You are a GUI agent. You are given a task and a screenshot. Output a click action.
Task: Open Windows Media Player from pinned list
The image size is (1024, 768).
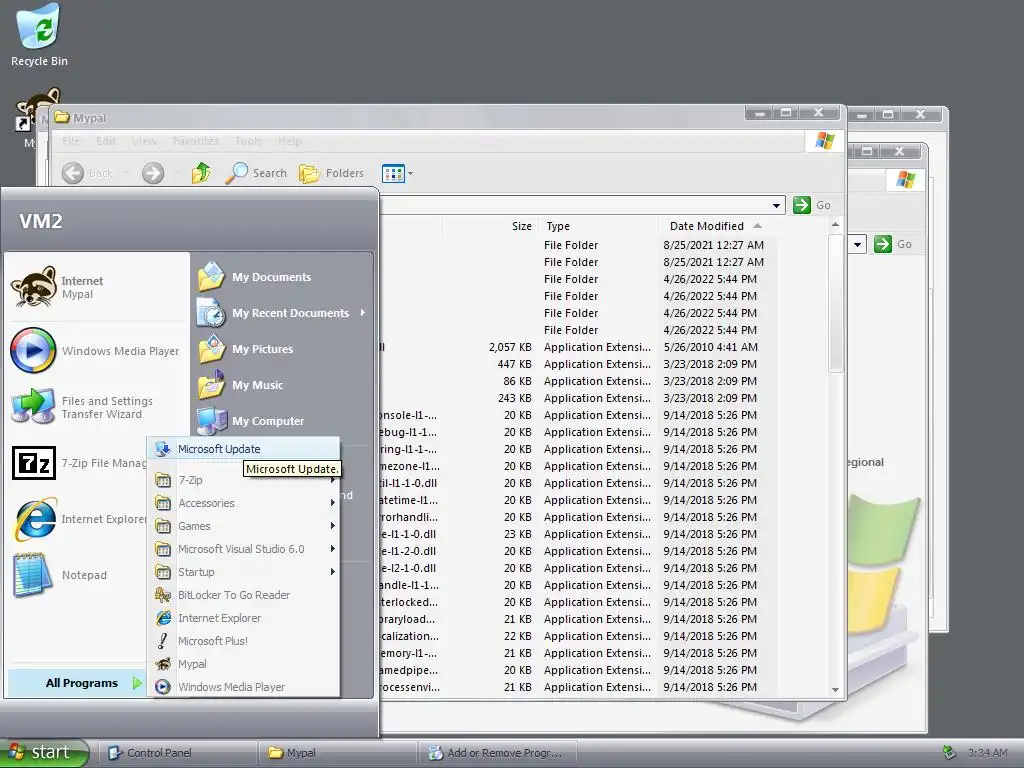97,351
